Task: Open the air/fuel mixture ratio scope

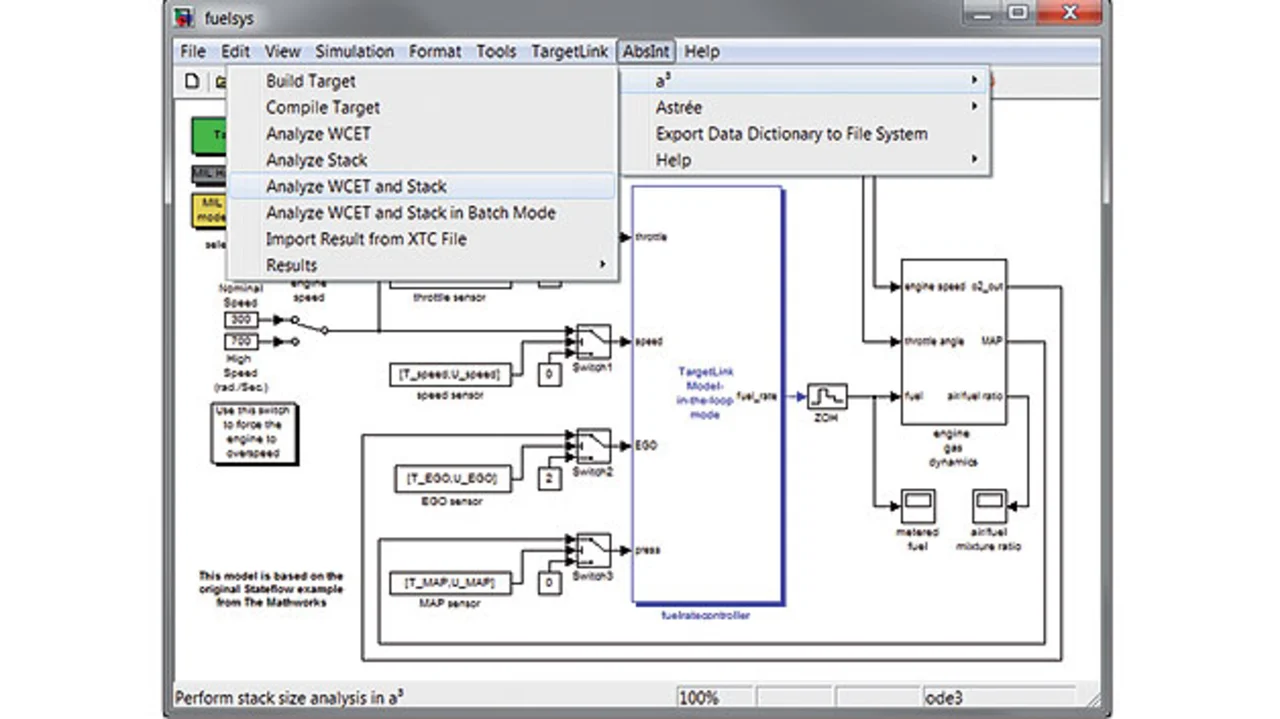Action: pyautogui.click(x=989, y=506)
